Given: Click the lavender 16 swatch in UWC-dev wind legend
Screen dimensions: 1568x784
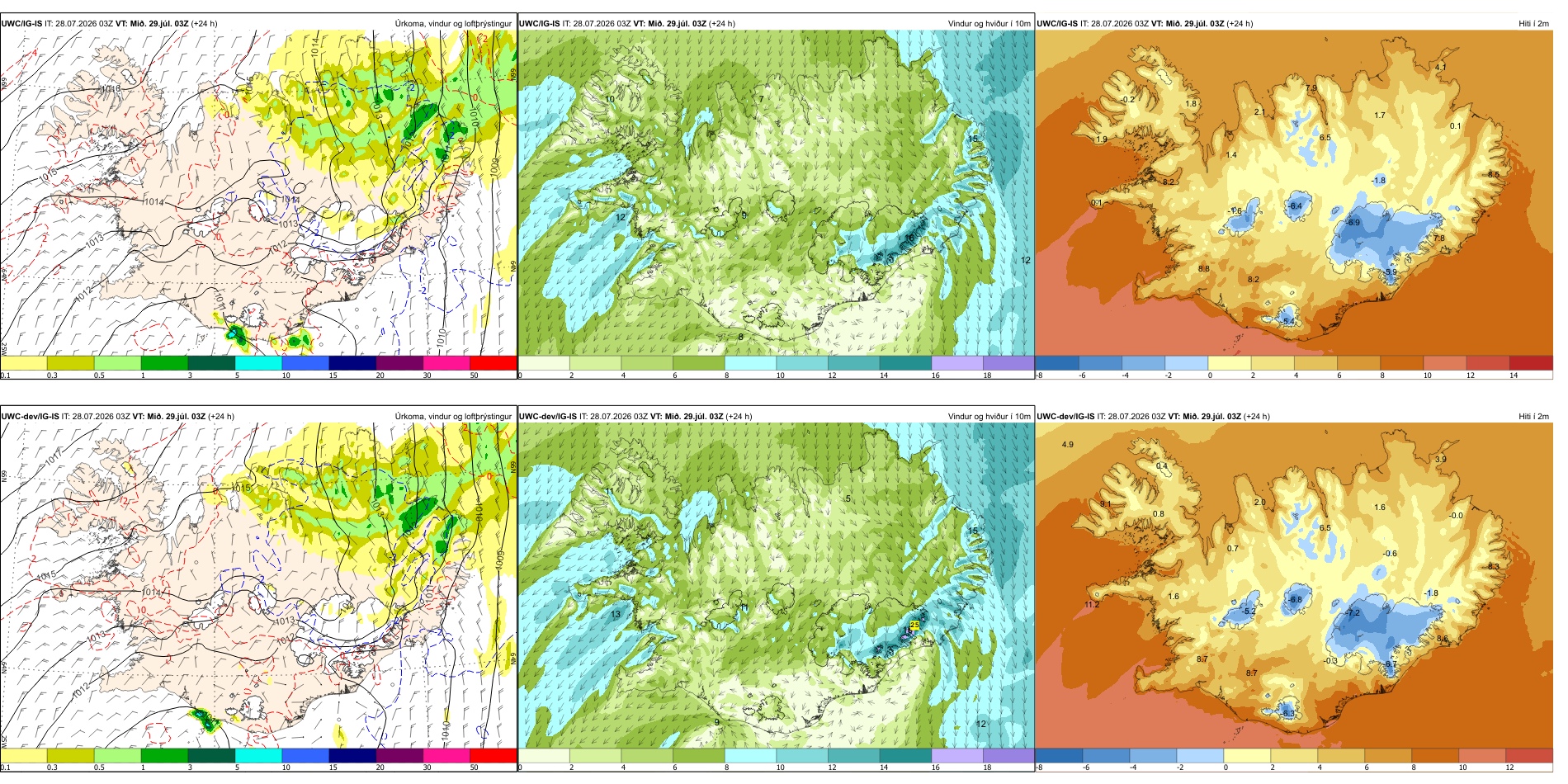Looking at the screenshot, I should click(x=956, y=754).
